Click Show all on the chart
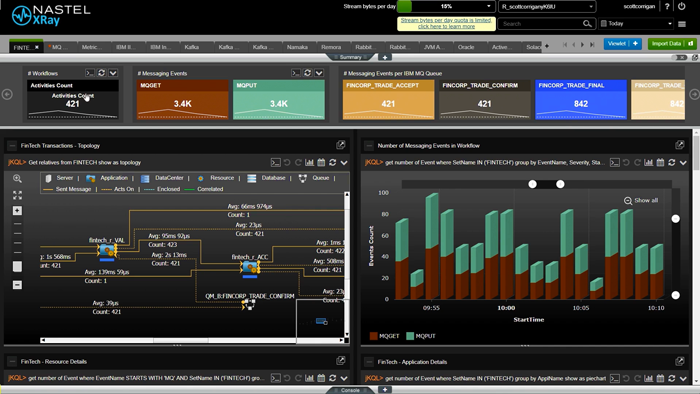Screen dimensions: 700x394 click(641, 200)
